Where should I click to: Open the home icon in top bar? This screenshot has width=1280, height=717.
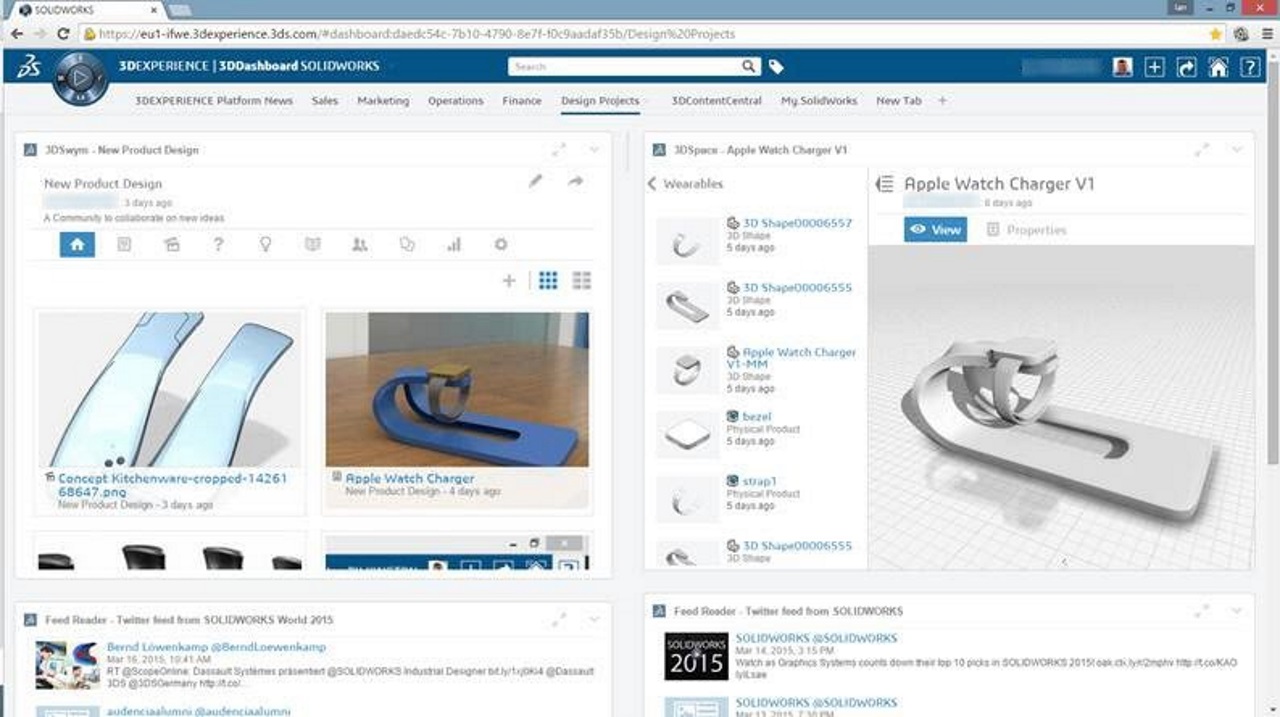pyautogui.click(x=1218, y=67)
